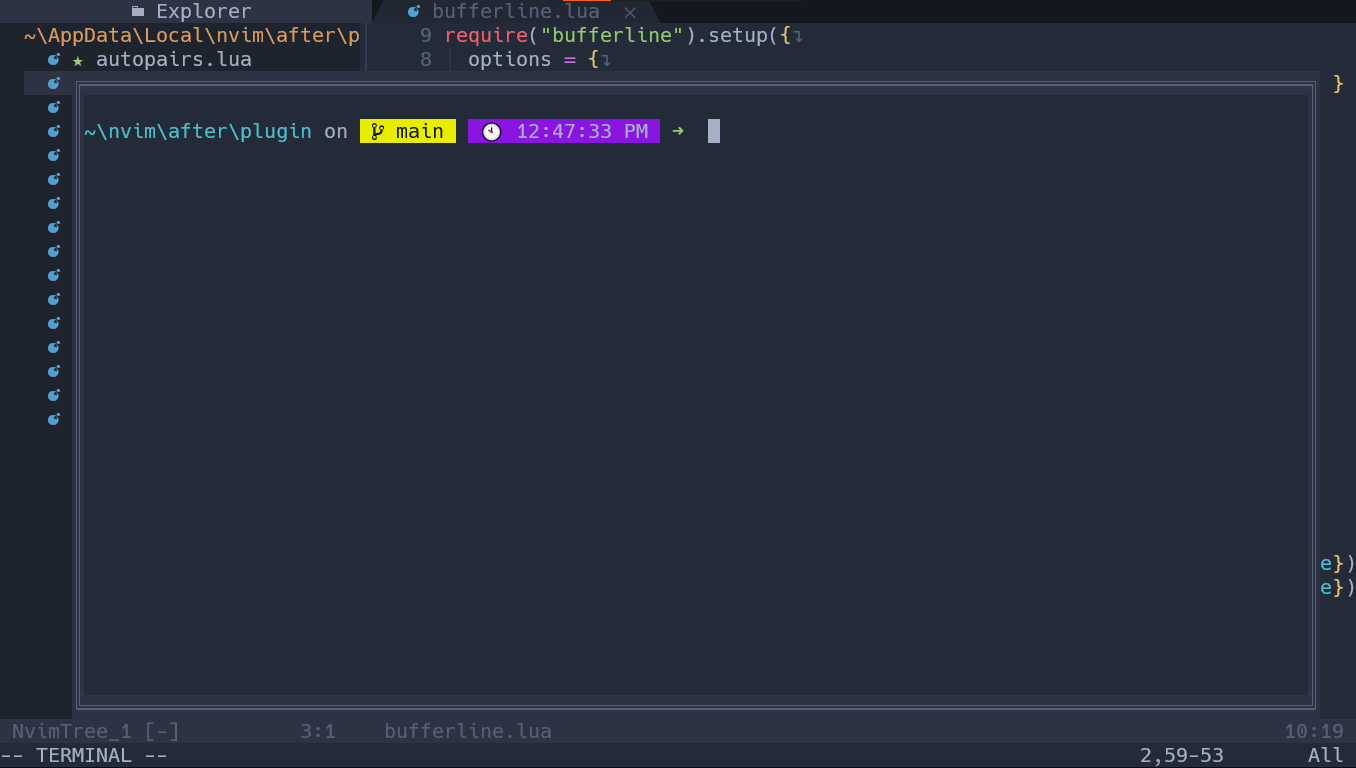Click the Lua file icon beside autopairs.lua
Screen dimensions: 1356x768
pyautogui.click(x=54, y=59)
